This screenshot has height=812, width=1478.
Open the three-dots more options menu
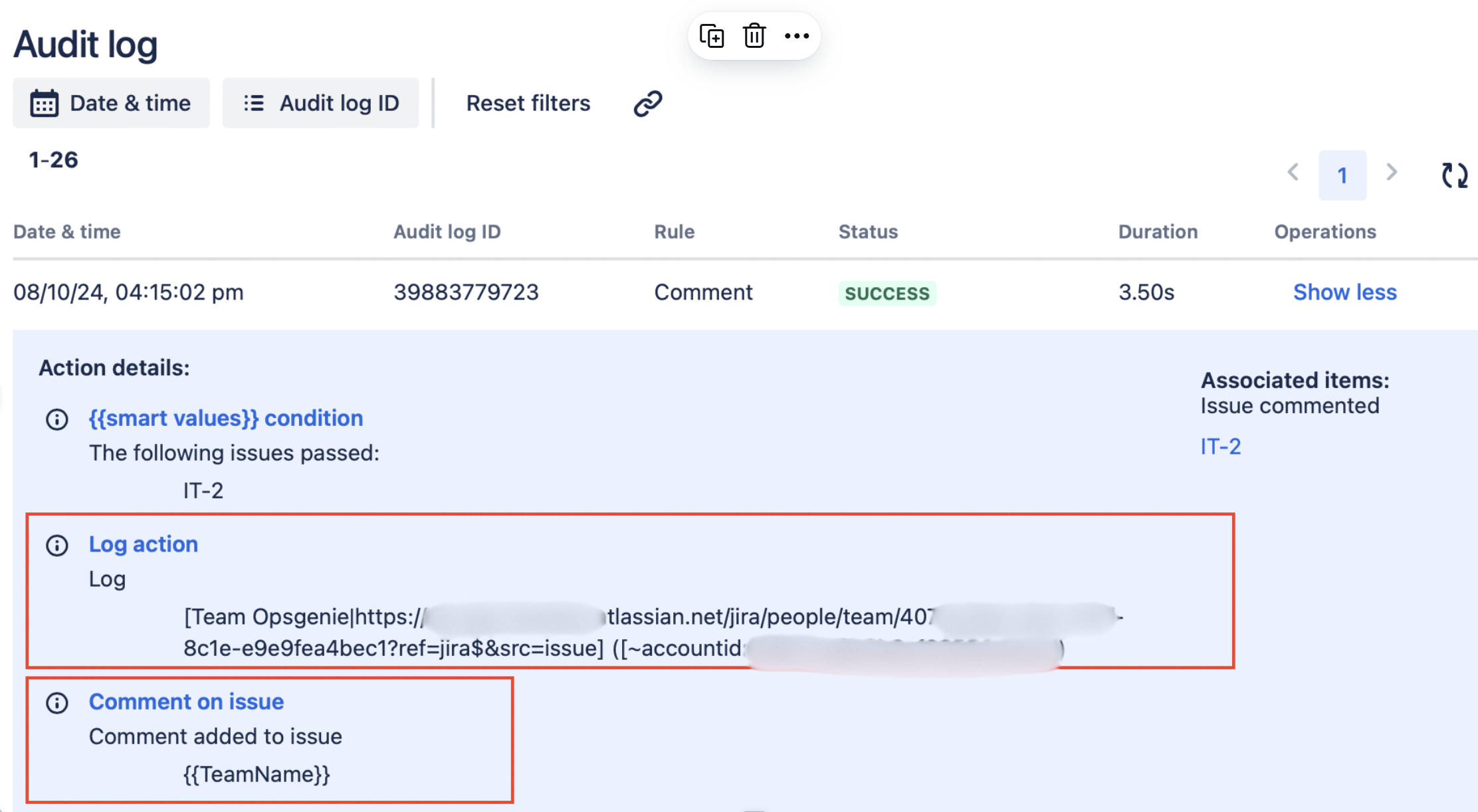(x=796, y=36)
